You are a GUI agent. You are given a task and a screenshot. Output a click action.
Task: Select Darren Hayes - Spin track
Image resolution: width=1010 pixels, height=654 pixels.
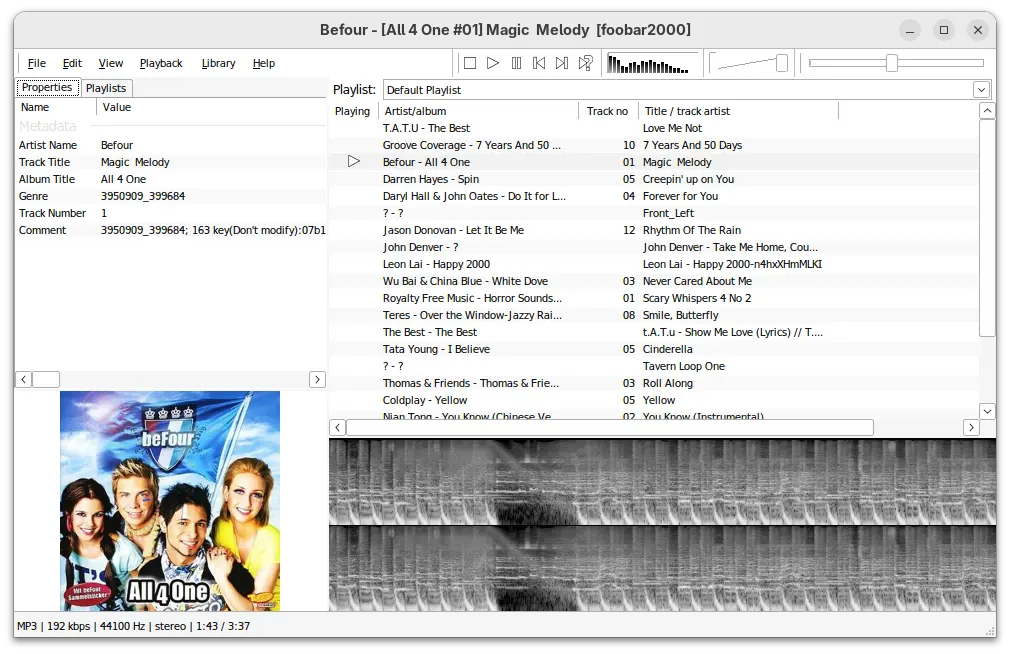point(654,179)
